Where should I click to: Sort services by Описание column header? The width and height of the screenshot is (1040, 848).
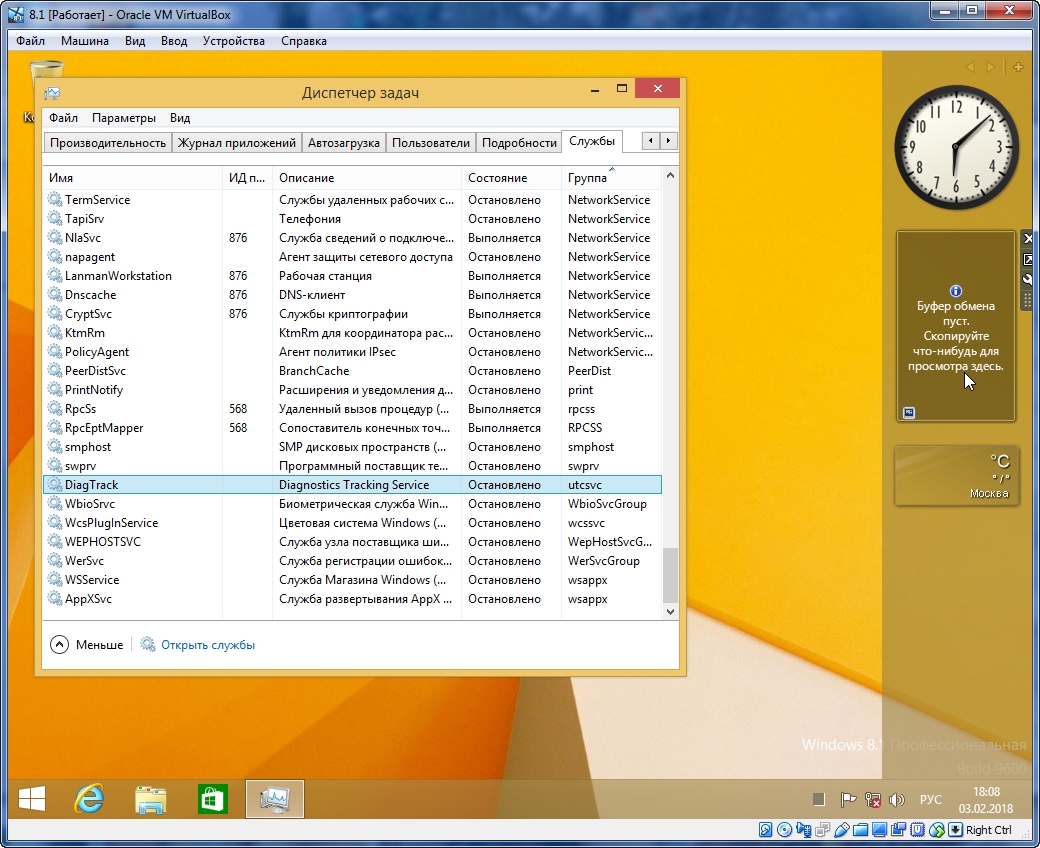click(366, 178)
